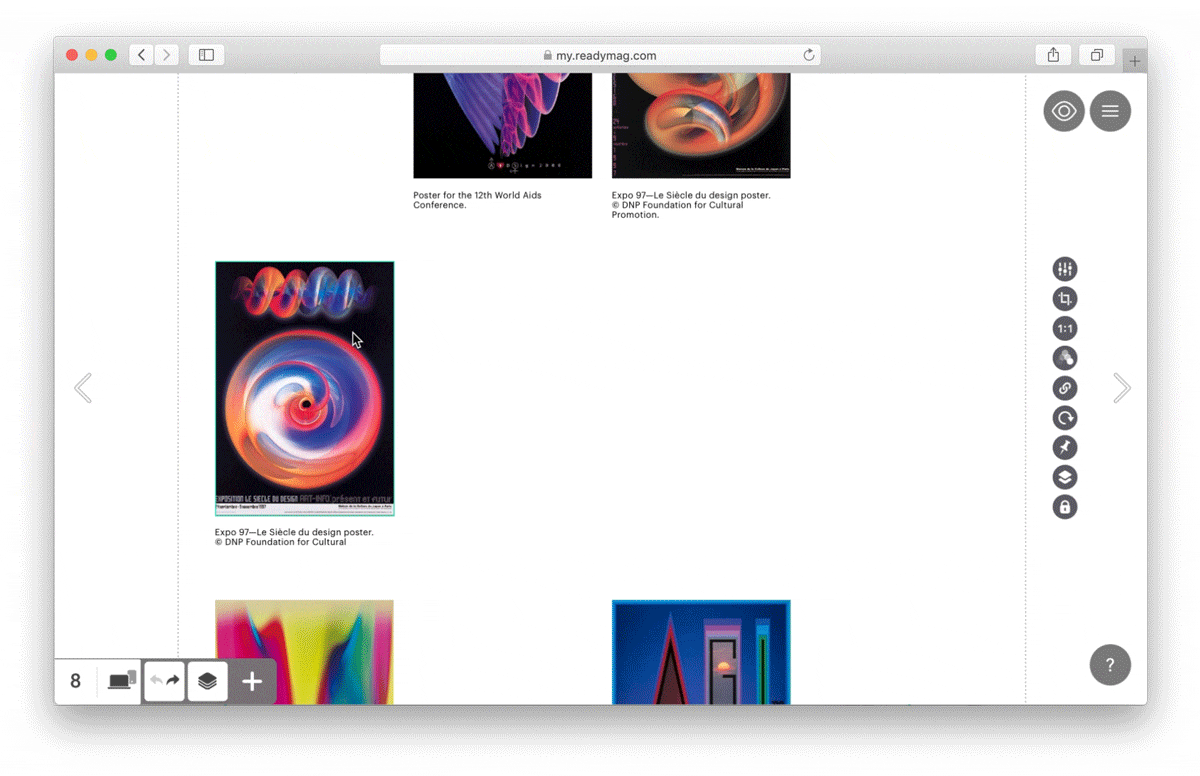Navigate to the previous page with the left chevron
The height and width of the screenshot is (776, 1200).
(x=84, y=388)
